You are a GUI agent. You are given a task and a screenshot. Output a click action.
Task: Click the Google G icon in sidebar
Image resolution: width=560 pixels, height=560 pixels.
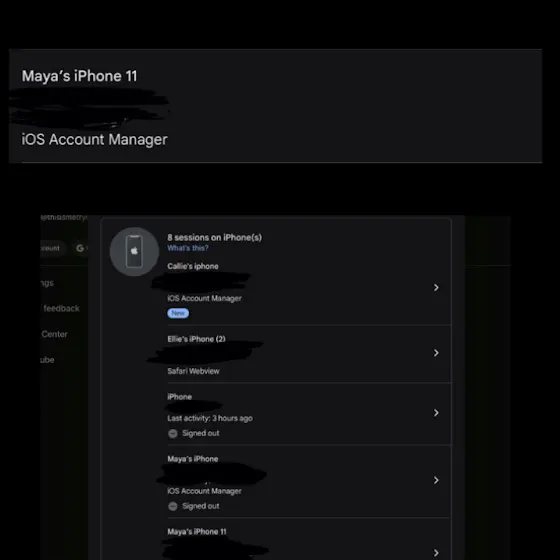click(80, 248)
